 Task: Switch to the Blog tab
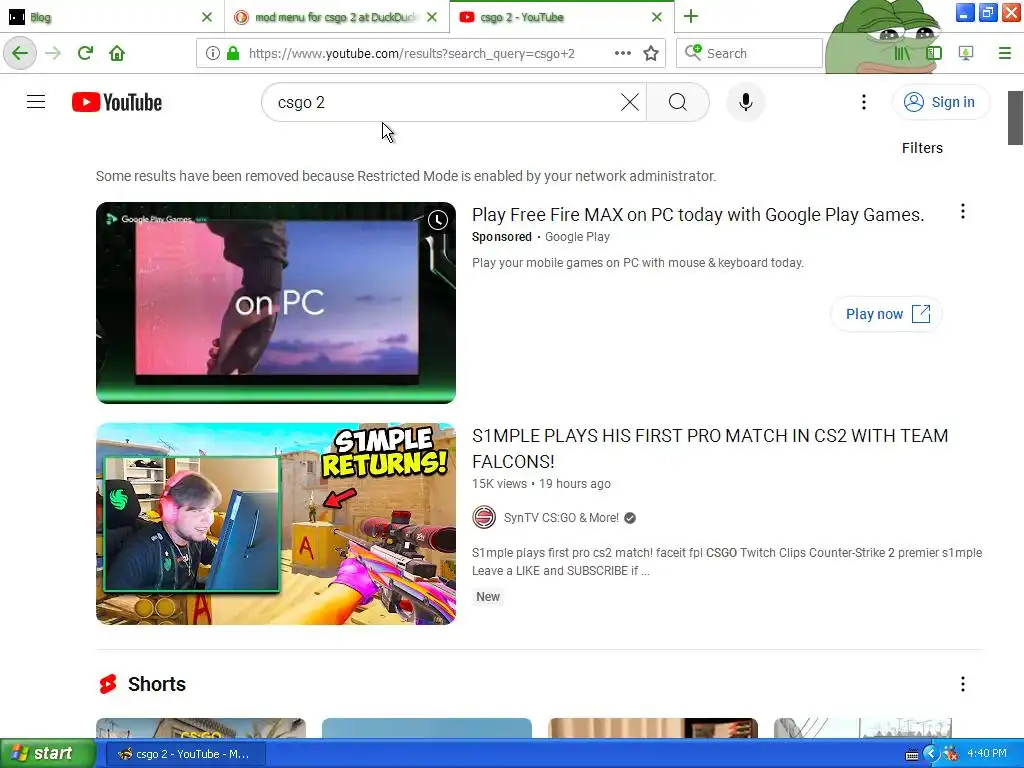tap(112, 17)
